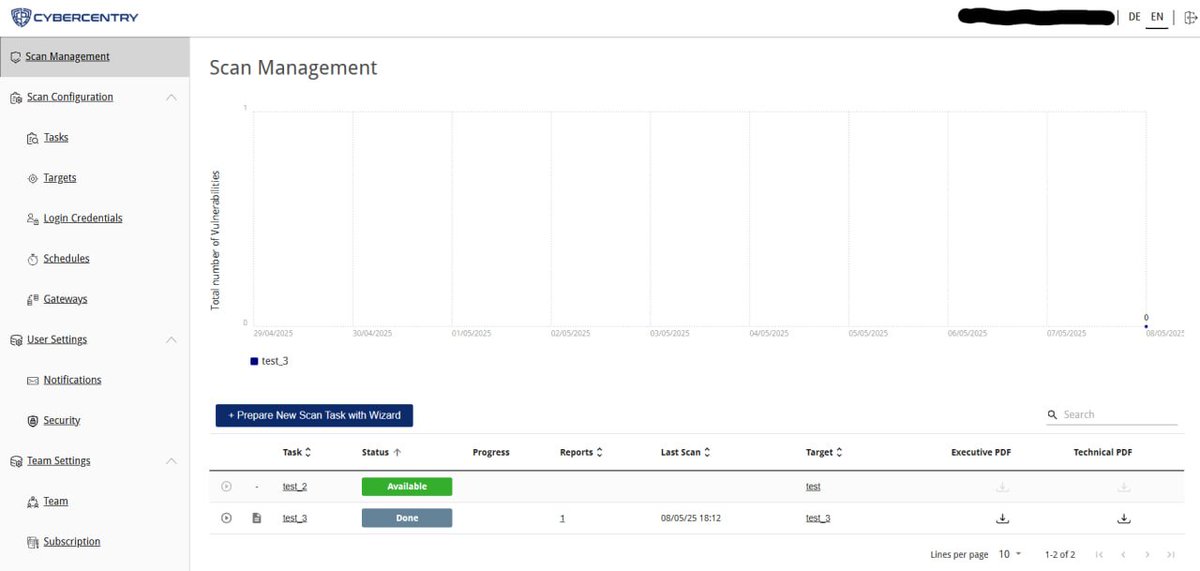Viewport: 1200px width, 571px height.
Task: Click the Login Credentials user icon
Action: (x=33, y=218)
